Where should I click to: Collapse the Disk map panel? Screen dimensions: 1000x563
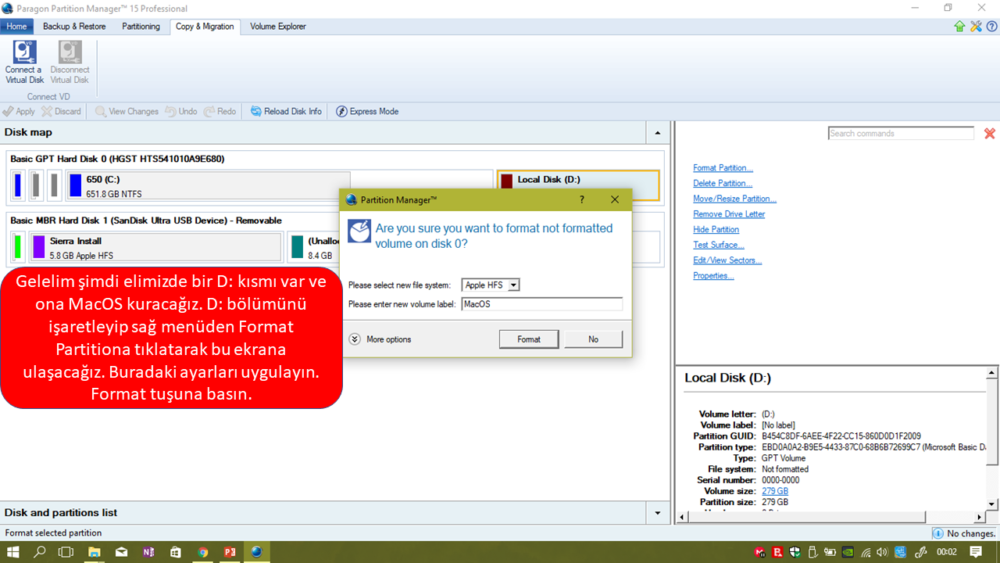point(657,133)
